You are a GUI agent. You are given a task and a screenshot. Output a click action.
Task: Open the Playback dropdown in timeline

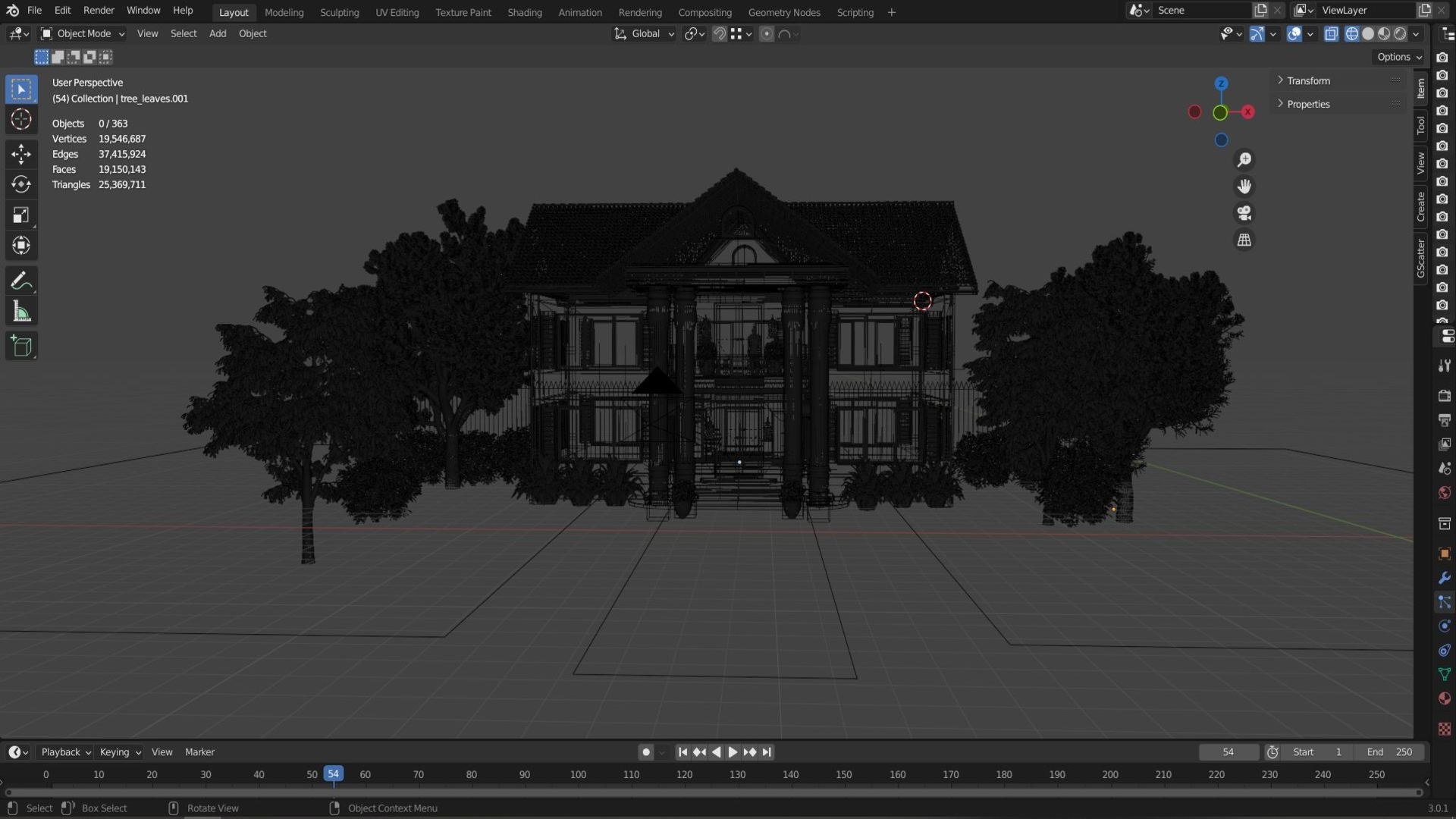65,752
